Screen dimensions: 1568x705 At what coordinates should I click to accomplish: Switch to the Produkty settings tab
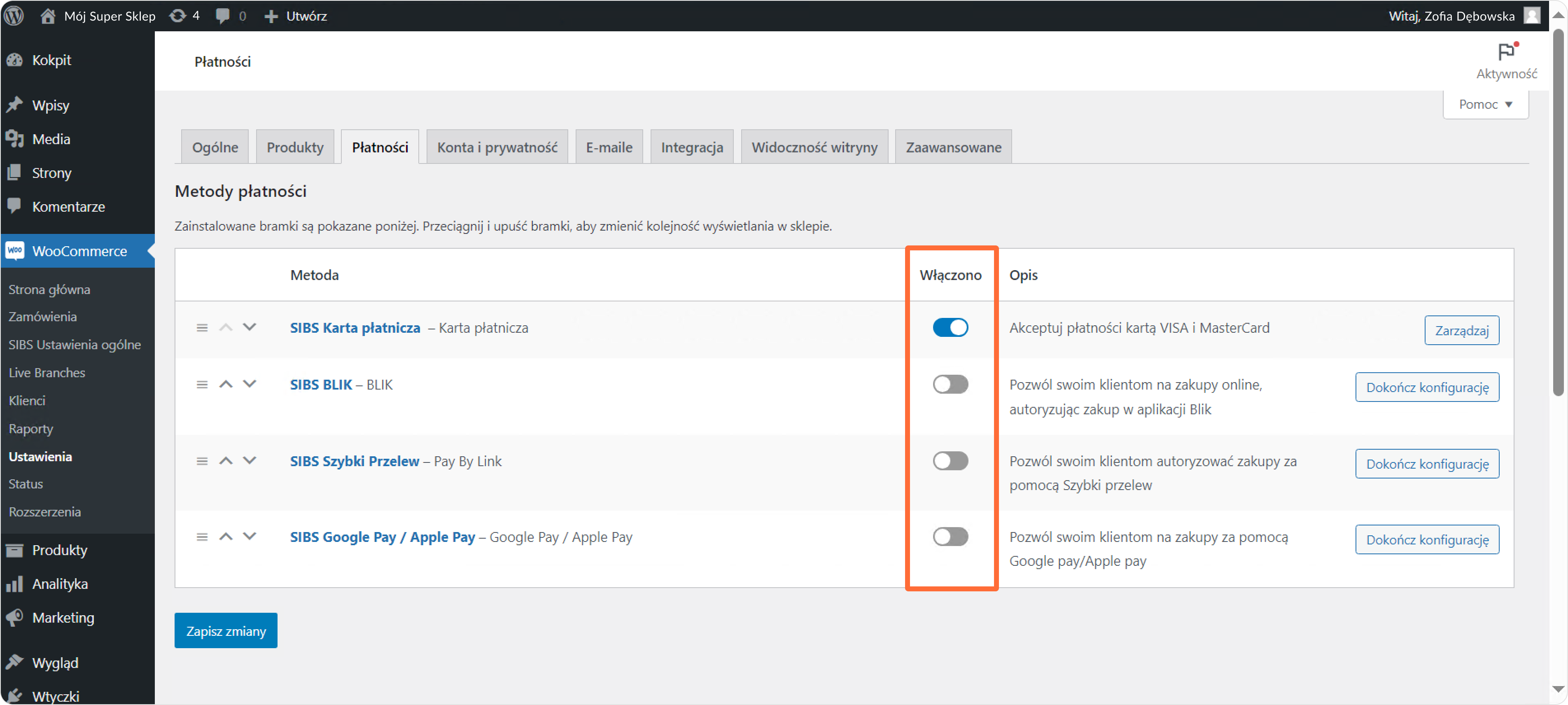[x=294, y=147]
